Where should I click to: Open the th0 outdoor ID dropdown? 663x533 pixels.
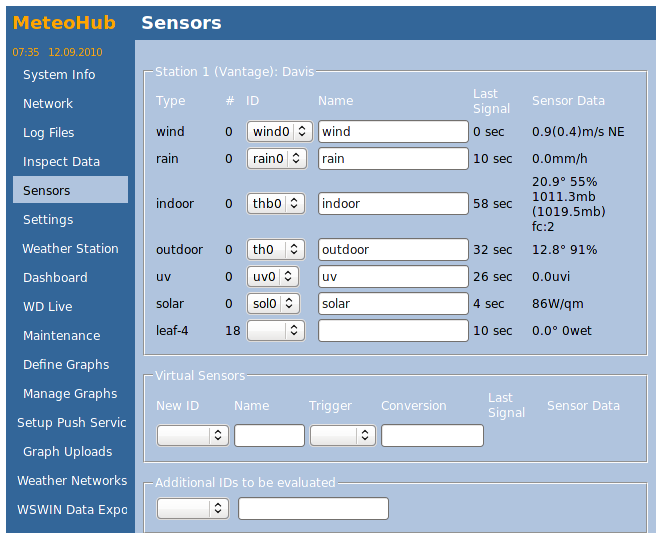[275, 249]
